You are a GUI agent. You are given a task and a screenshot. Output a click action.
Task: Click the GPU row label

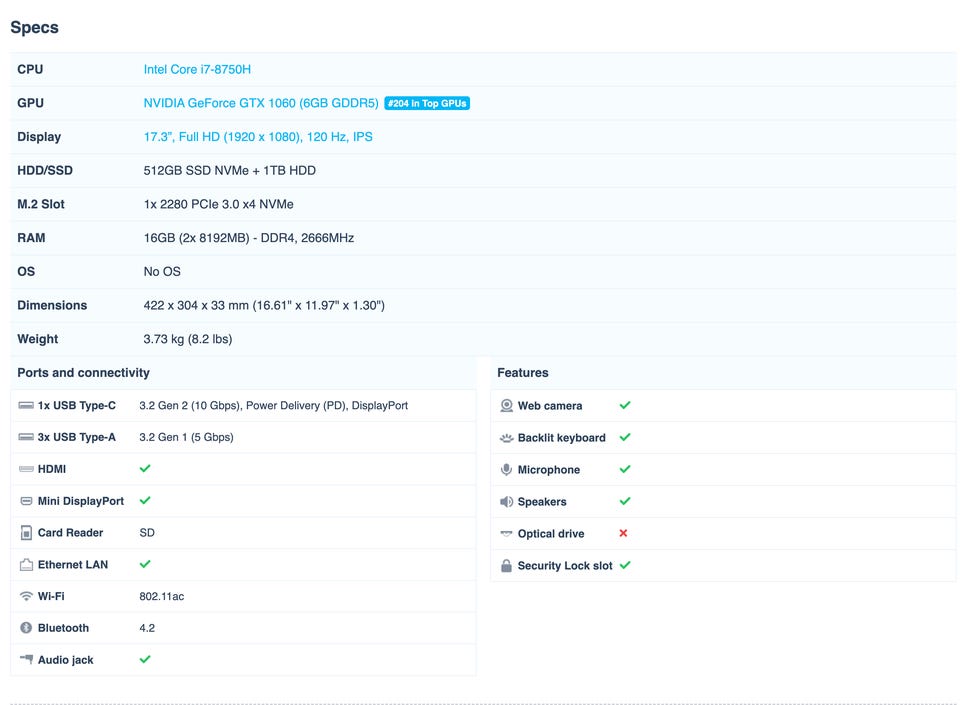pyautogui.click(x=30, y=103)
